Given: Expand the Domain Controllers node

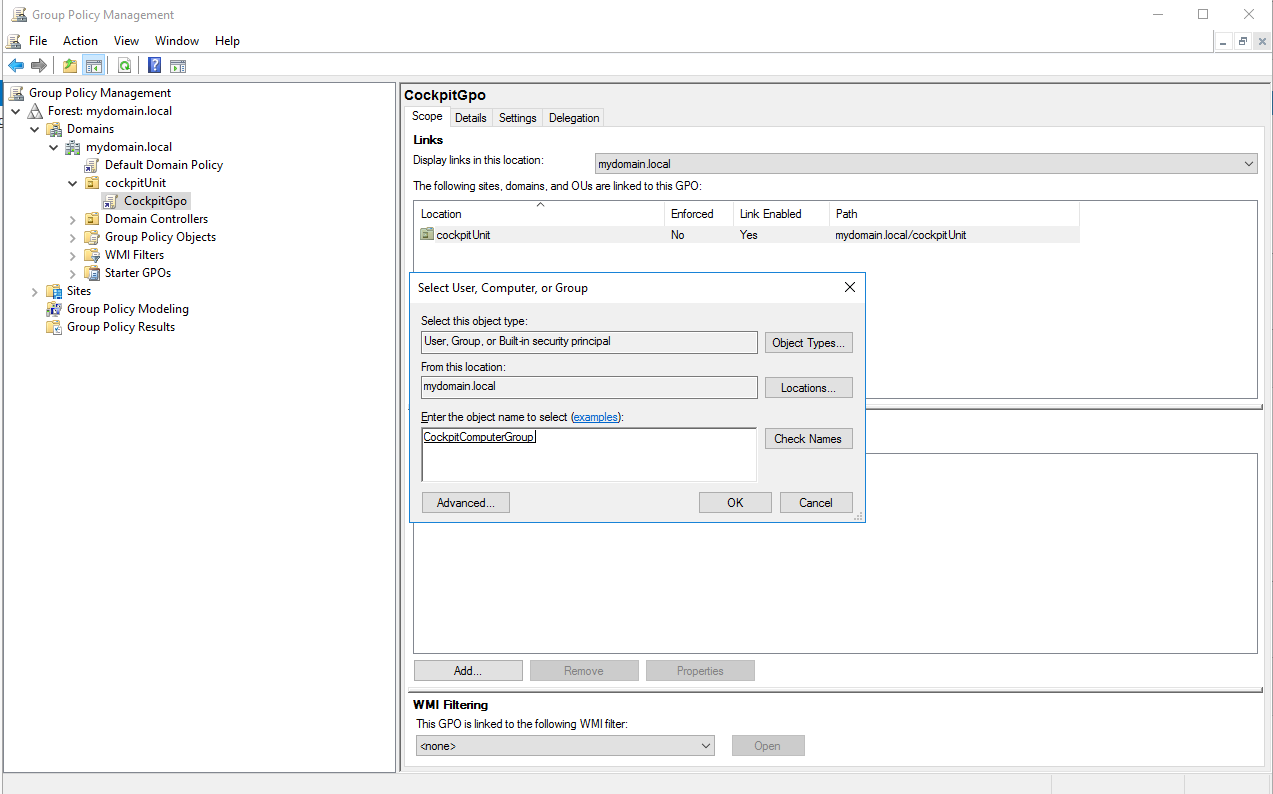Looking at the screenshot, I should tap(73, 219).
